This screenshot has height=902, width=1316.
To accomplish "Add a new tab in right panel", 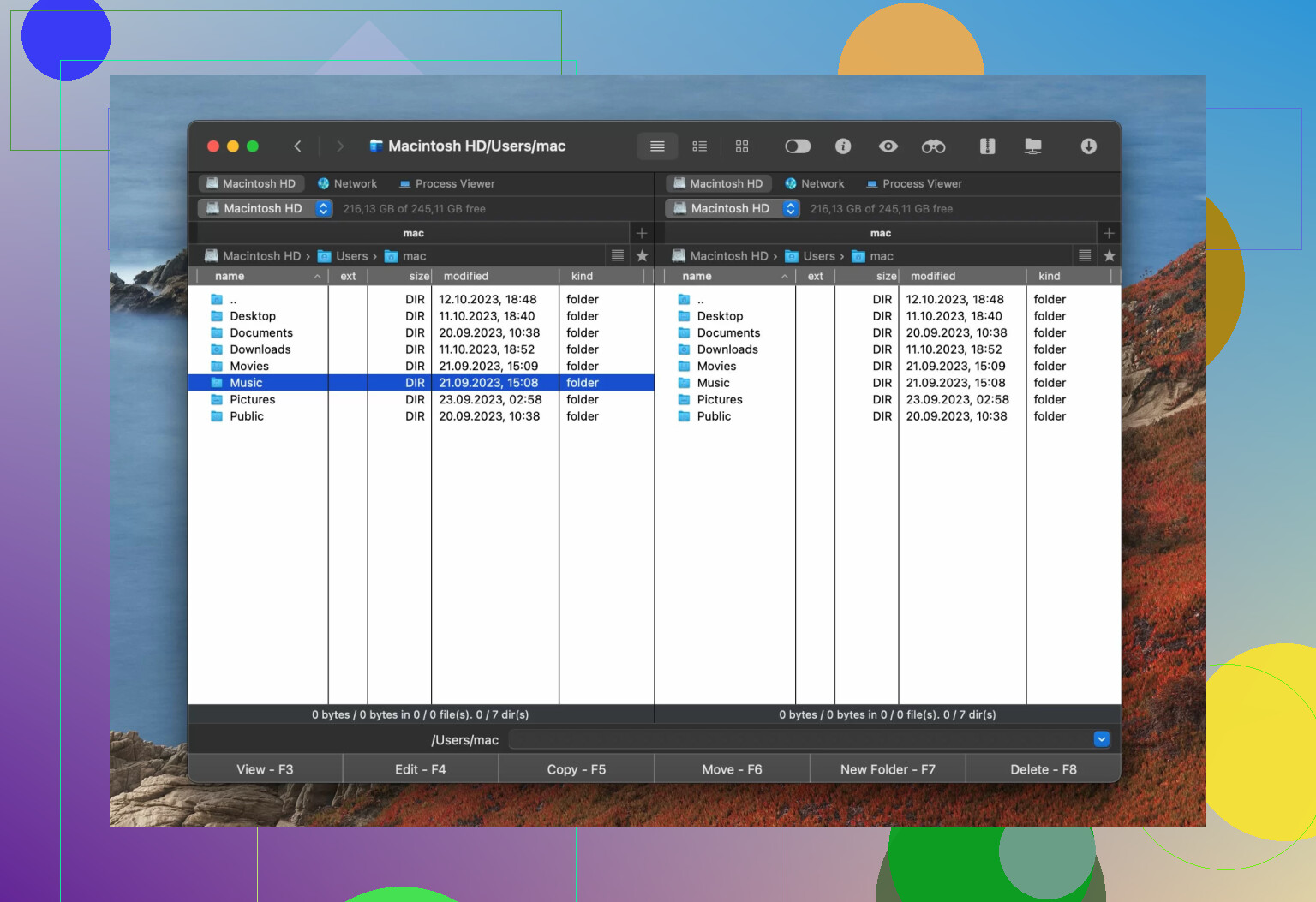I will [x=1109, y=233].
